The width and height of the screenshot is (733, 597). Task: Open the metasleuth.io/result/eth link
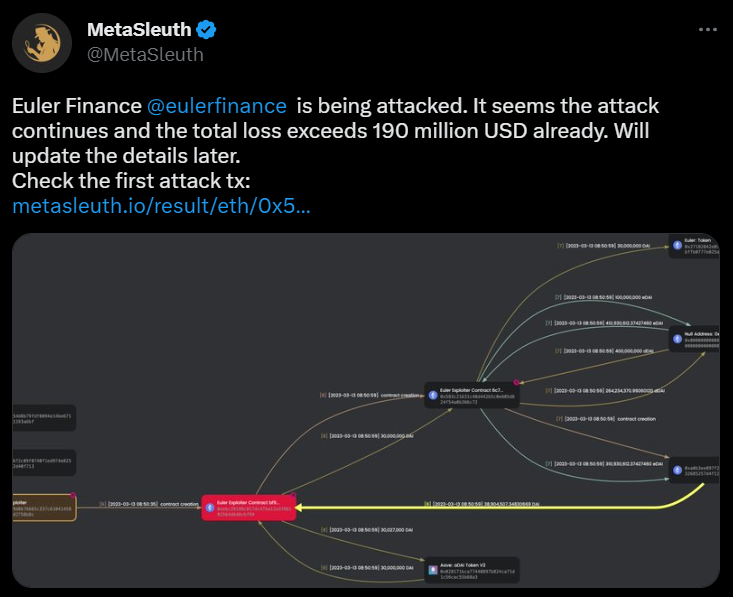pos(161,206)
